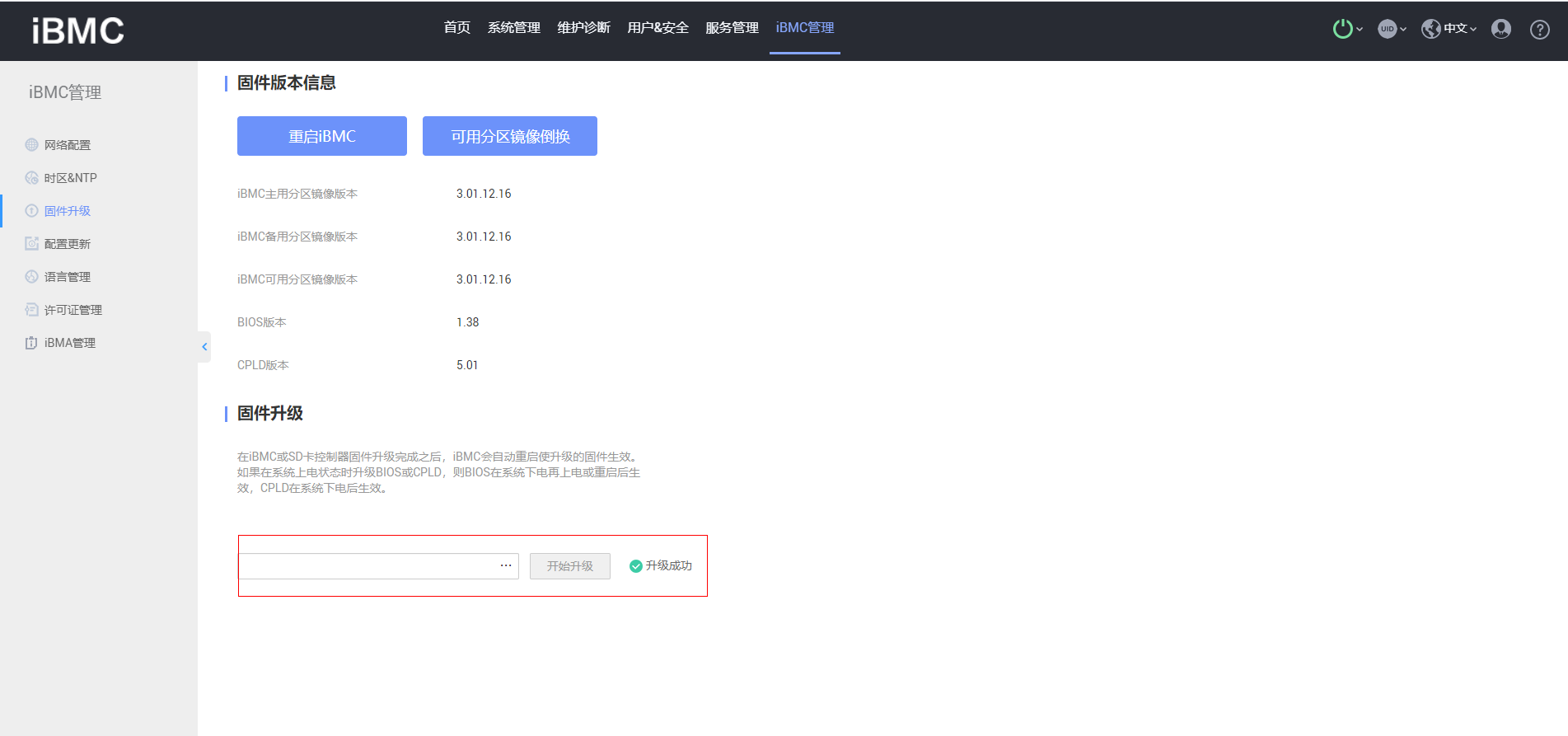Viewport: 1568px width, 736px height.
Task: Click the 许可证管理 sidebar icon
Action: click(31, 310)
